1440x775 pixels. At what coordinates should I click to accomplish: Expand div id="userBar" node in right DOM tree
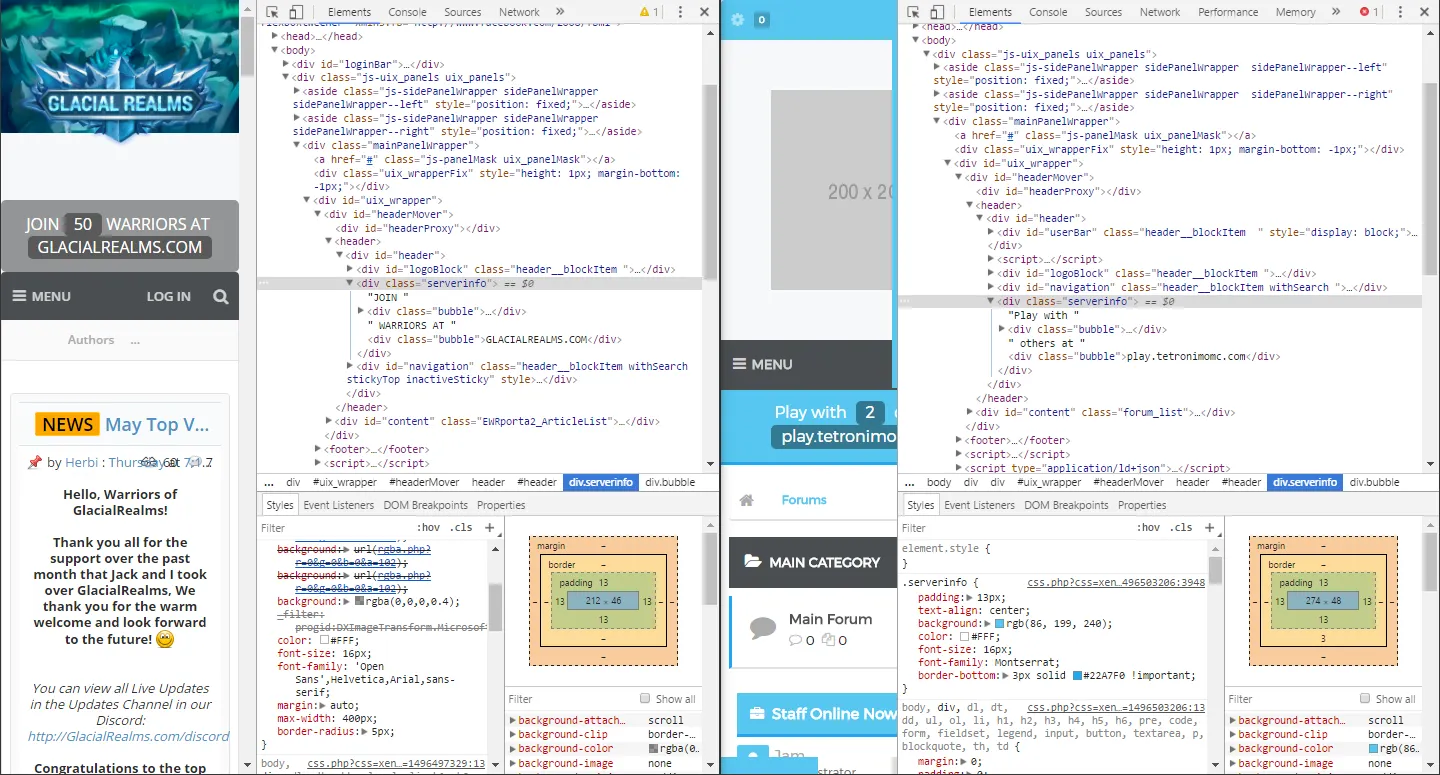[x=991, y=232]
